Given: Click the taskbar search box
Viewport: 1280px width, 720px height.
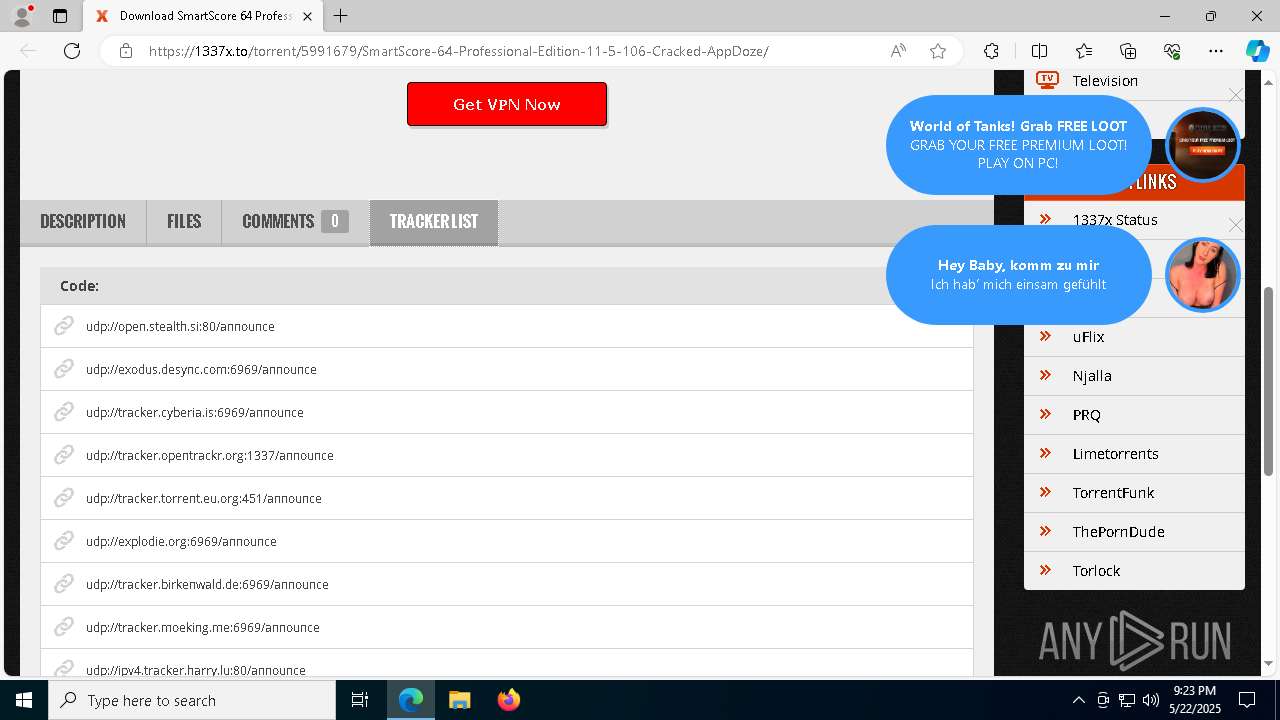Looking at the screenshot, I should pos(192,700).
